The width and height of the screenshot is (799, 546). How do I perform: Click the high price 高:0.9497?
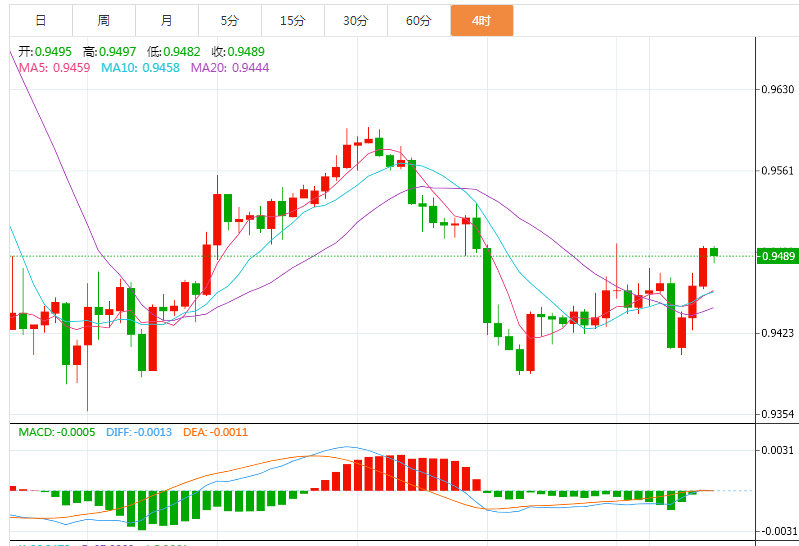(110, 51)
